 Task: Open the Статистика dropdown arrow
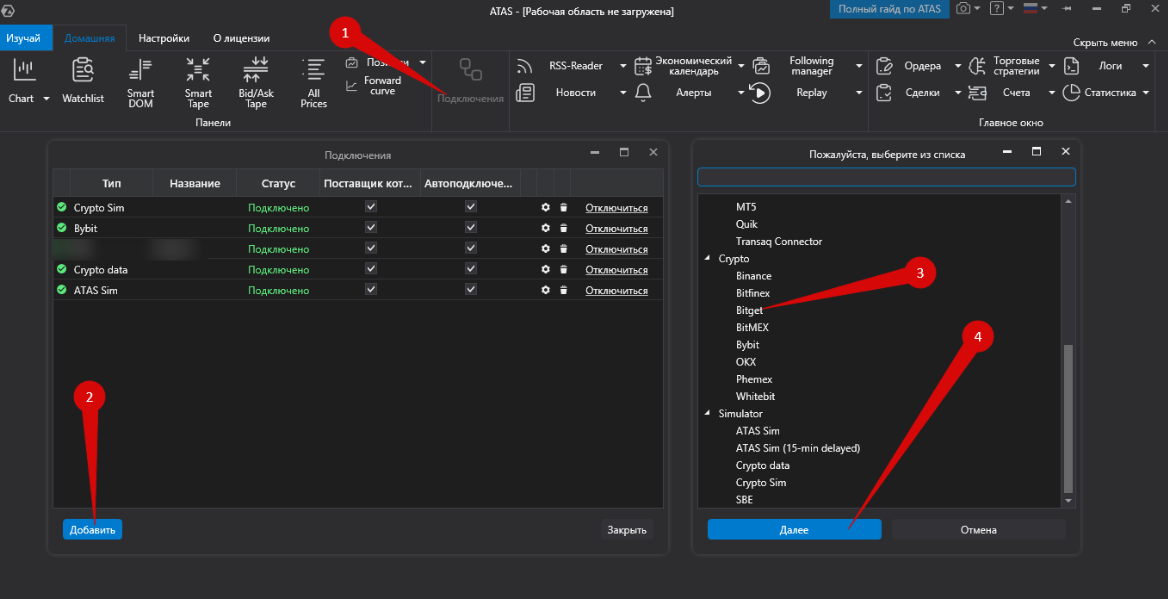[x=1146, y=92]
